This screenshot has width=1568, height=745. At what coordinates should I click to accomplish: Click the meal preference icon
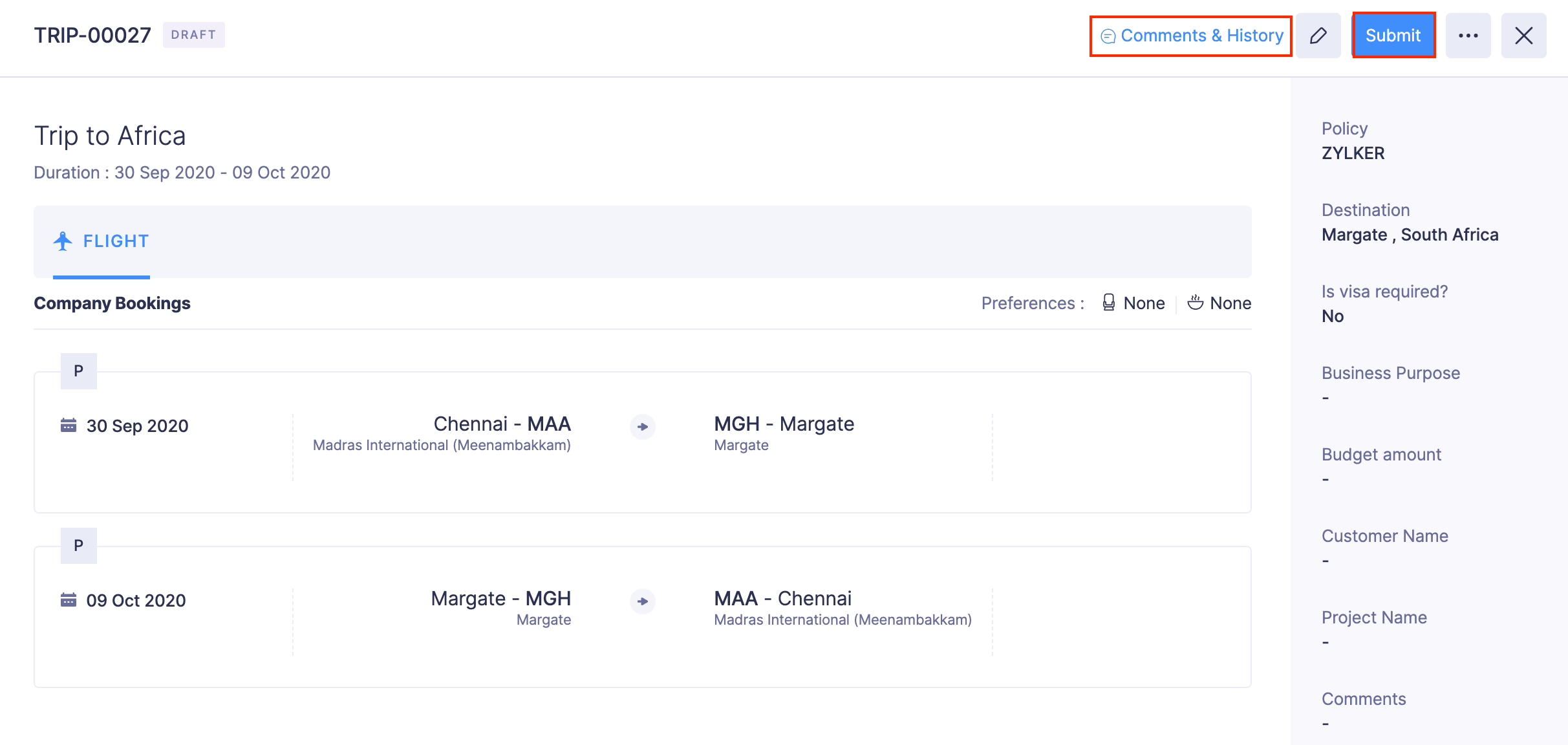[x=1195, y=303]
